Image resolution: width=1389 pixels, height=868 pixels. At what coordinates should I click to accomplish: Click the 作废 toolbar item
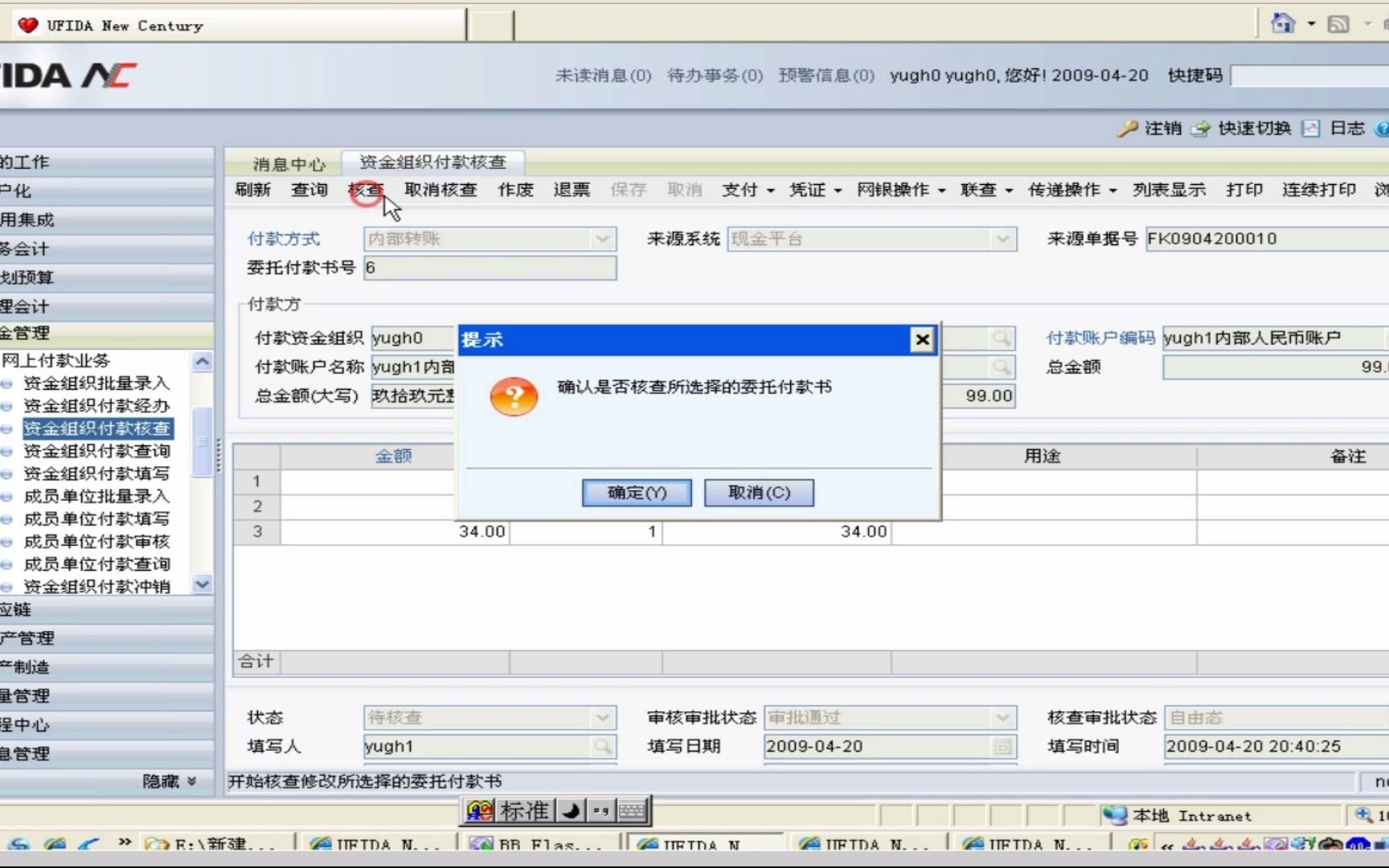(x=515, y=190)
